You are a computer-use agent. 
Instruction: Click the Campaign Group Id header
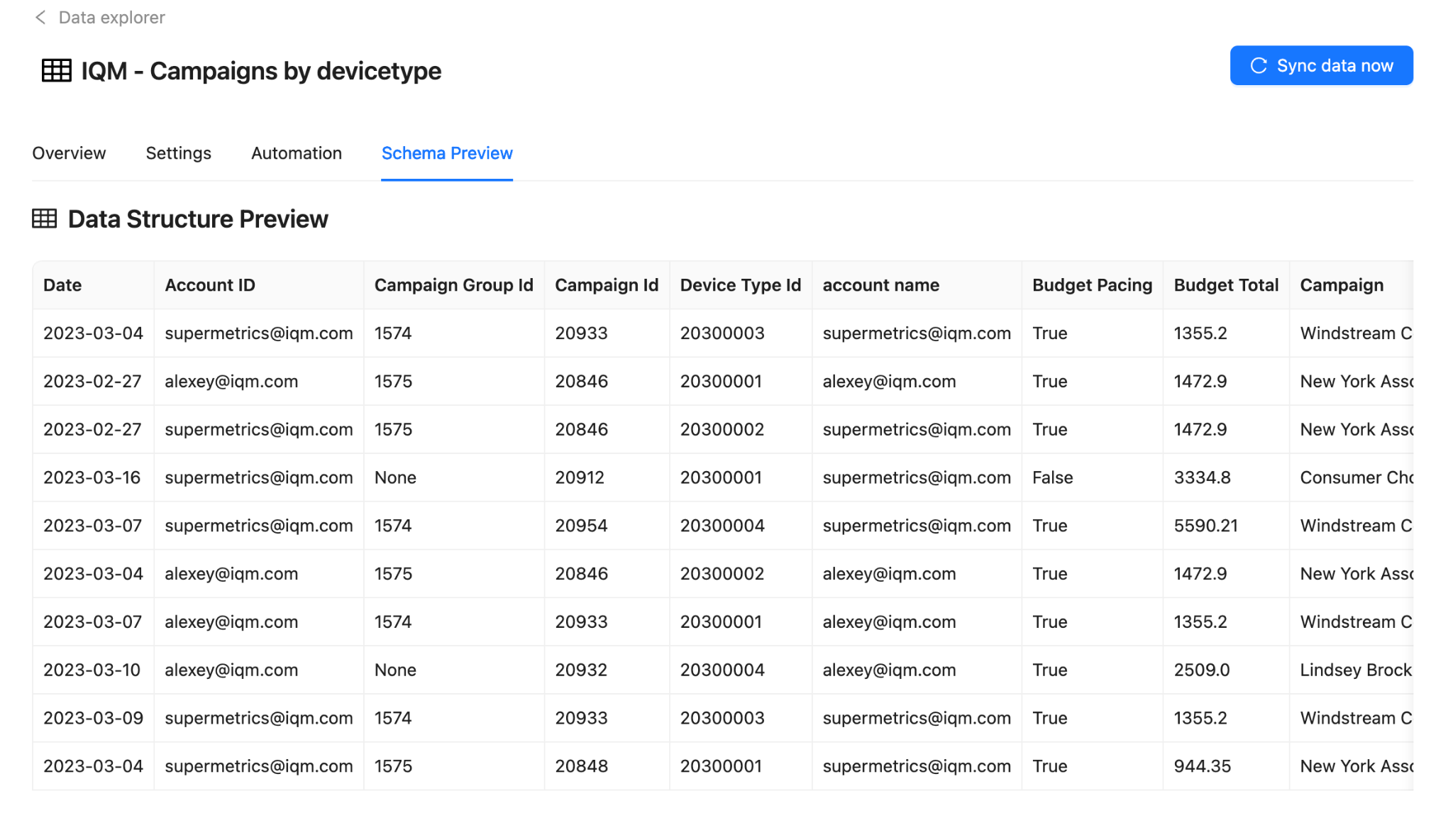coord(453,285)
